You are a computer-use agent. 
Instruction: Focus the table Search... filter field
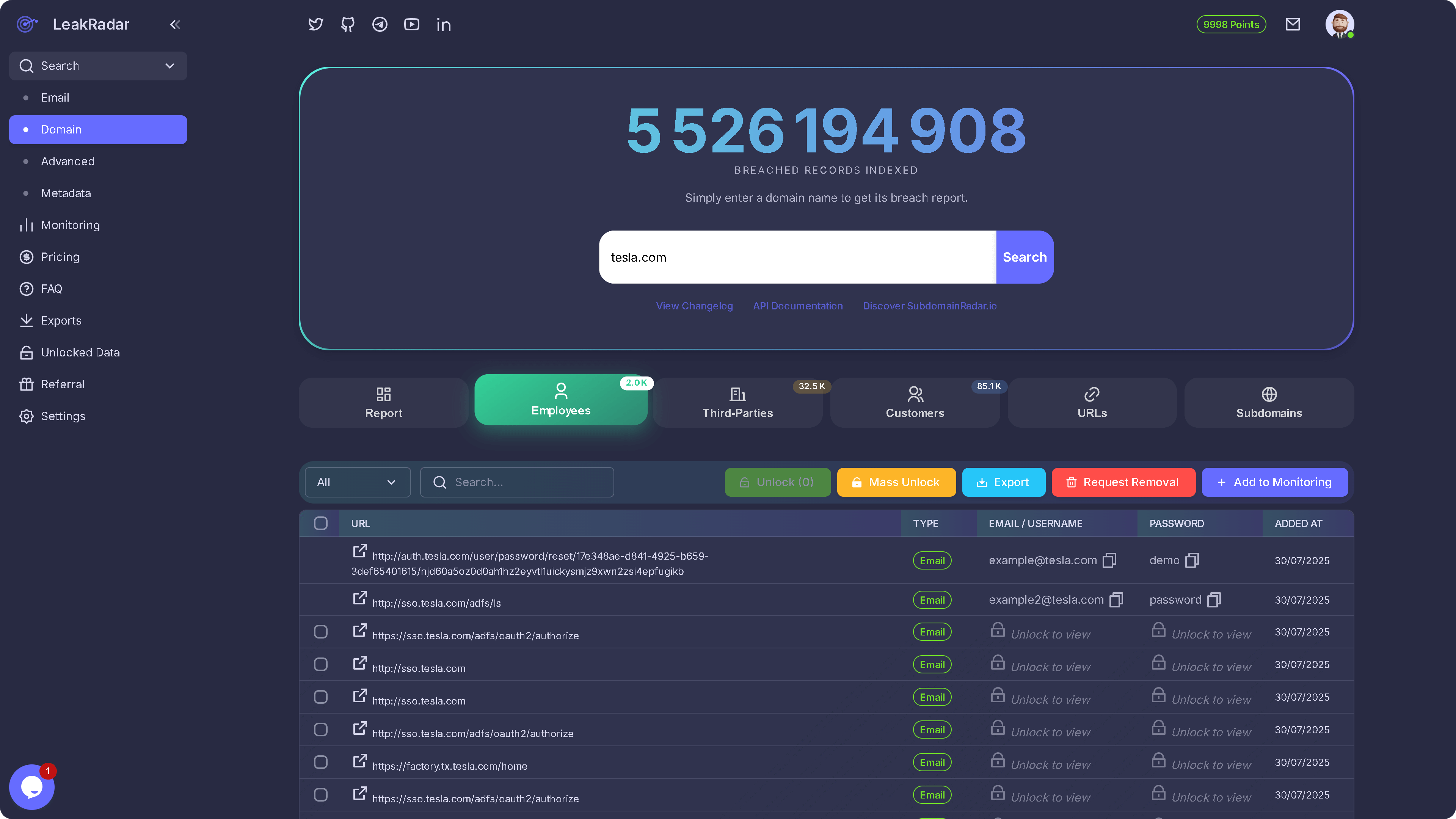pos(517,482)
